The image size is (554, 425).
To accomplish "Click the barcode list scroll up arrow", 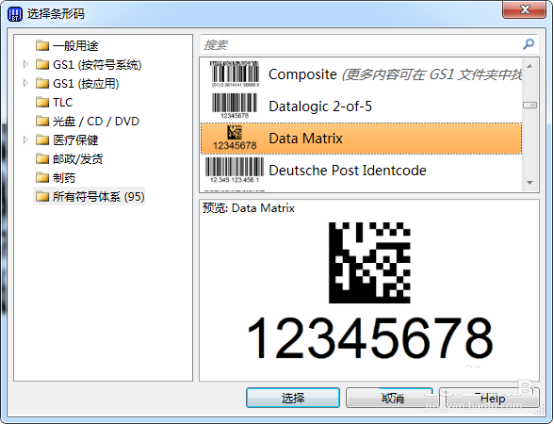I will pyautogui.click(x=530, y=66).
